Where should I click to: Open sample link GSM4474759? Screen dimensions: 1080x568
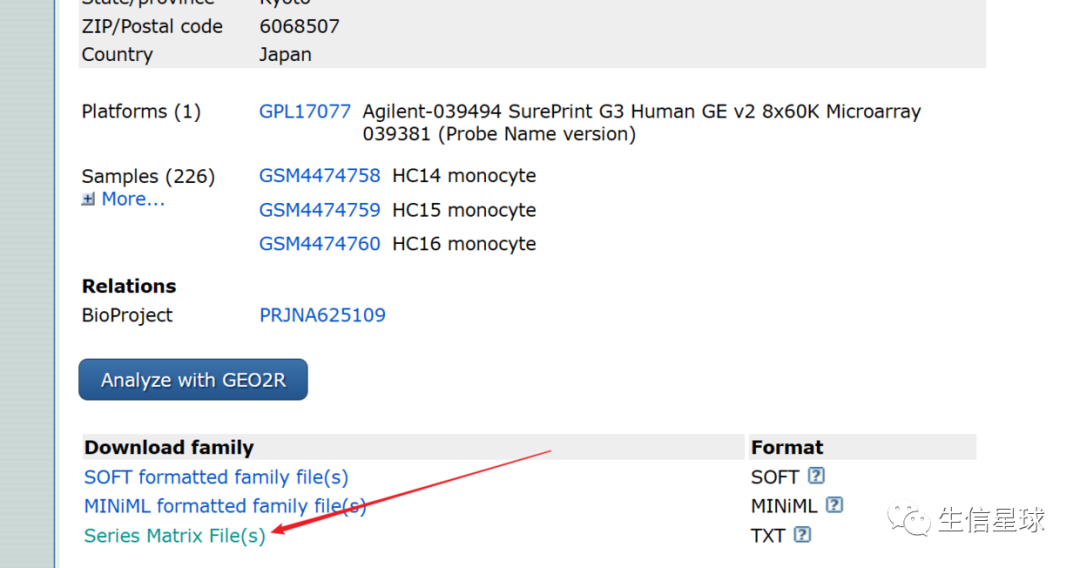319,210
